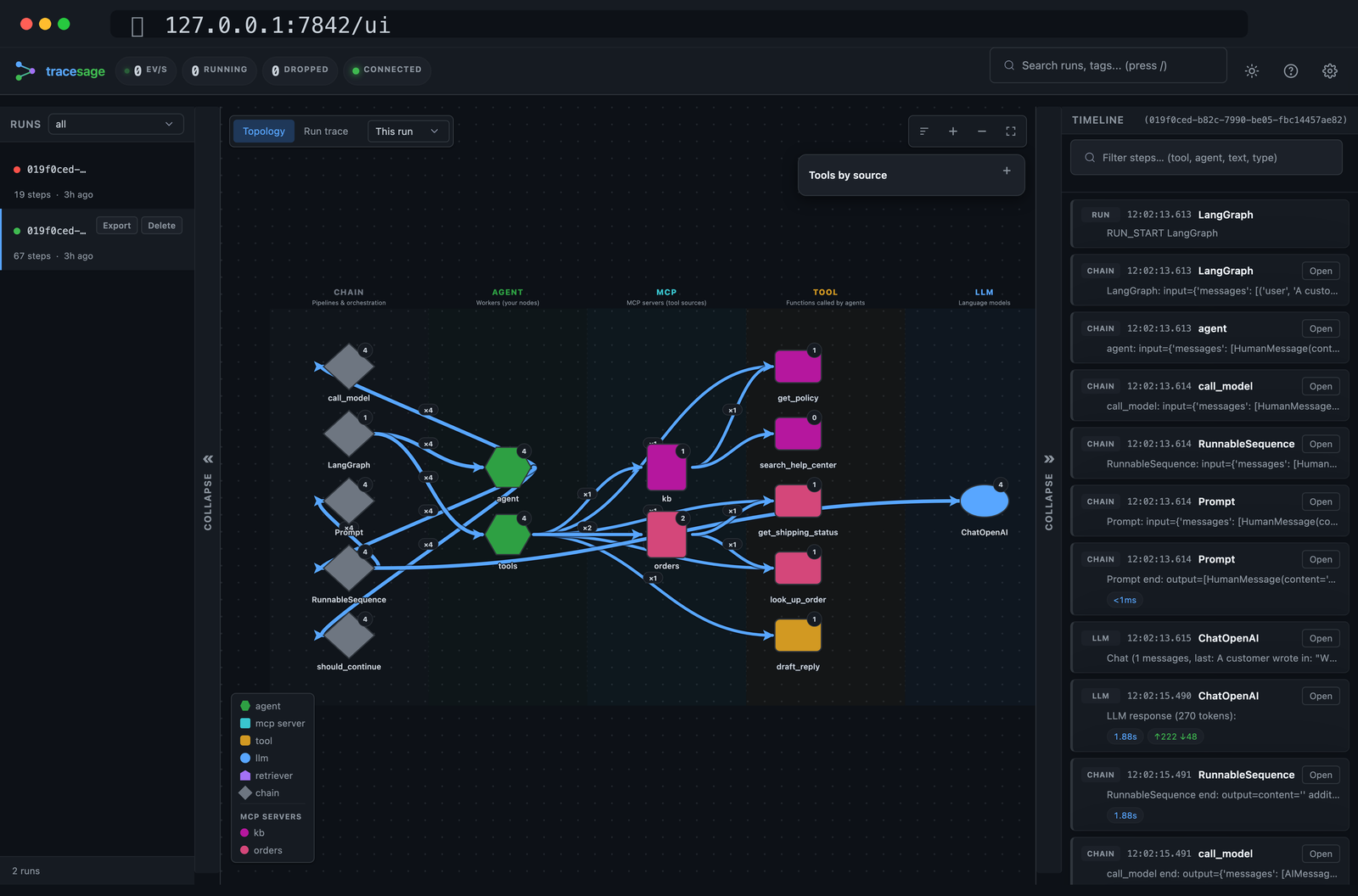Screen dimensions: 1358x896
Task: Zoom out the topology graph
Action: point(982,132)
